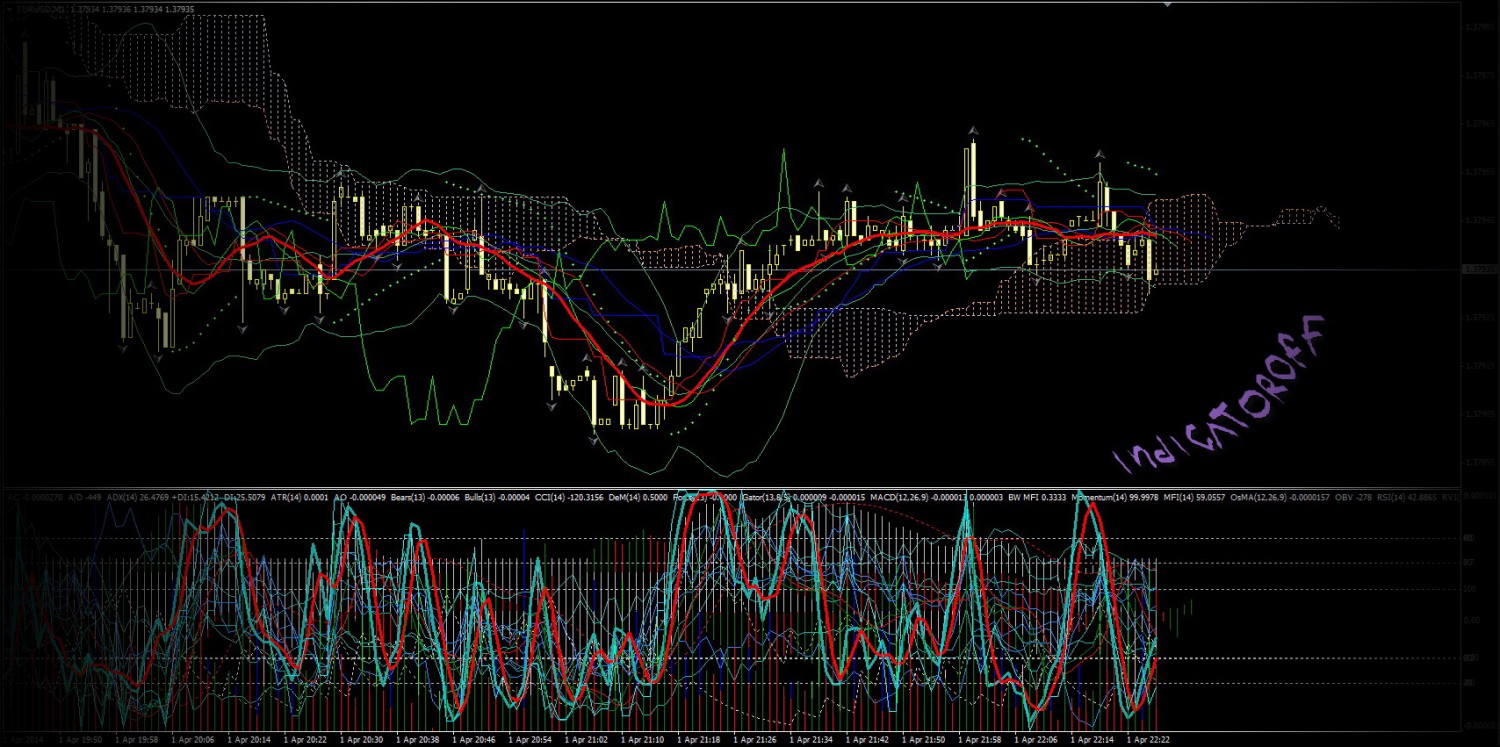Image resolution: width=1500 pixels, height=747 pixels.
Task: Select the Bears(13) -0.00006 label
Action: (x=424, y=497)
